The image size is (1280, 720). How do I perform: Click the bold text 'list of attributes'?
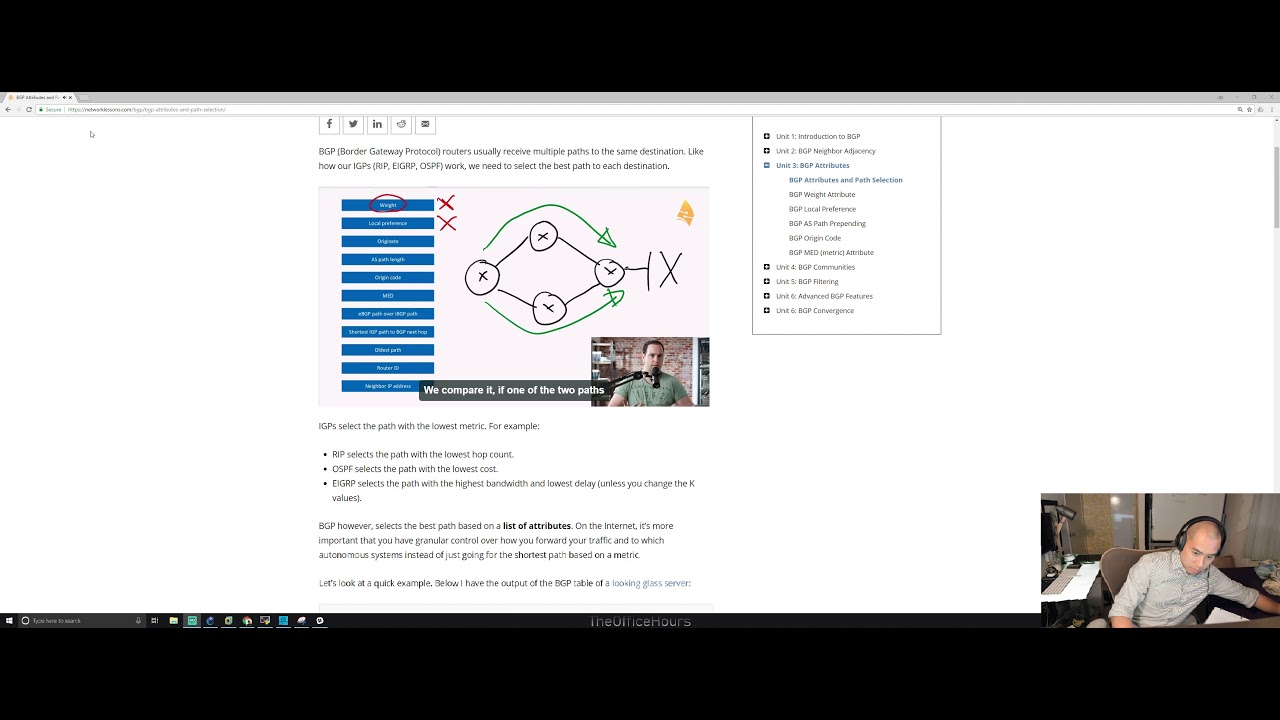pyautogui.click(x=537, y=526)
